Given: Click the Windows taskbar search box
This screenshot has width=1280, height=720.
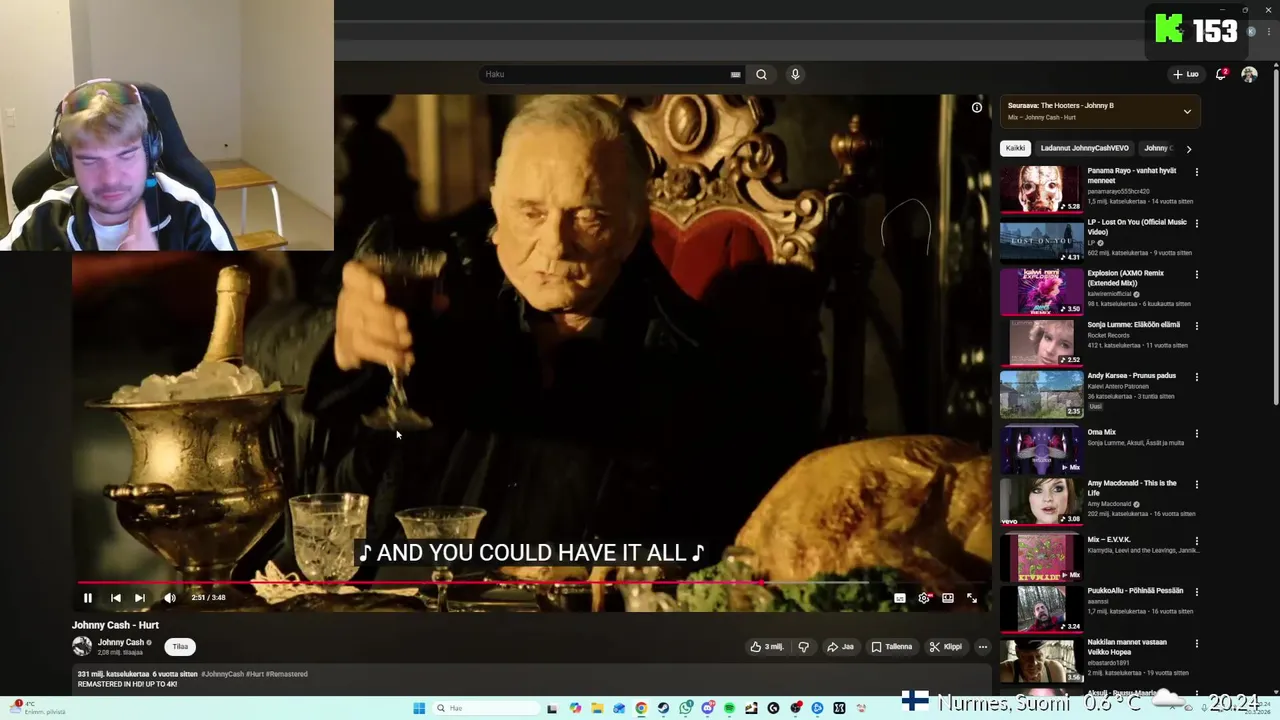Looking at the screenshot, I should coord(486,708).
